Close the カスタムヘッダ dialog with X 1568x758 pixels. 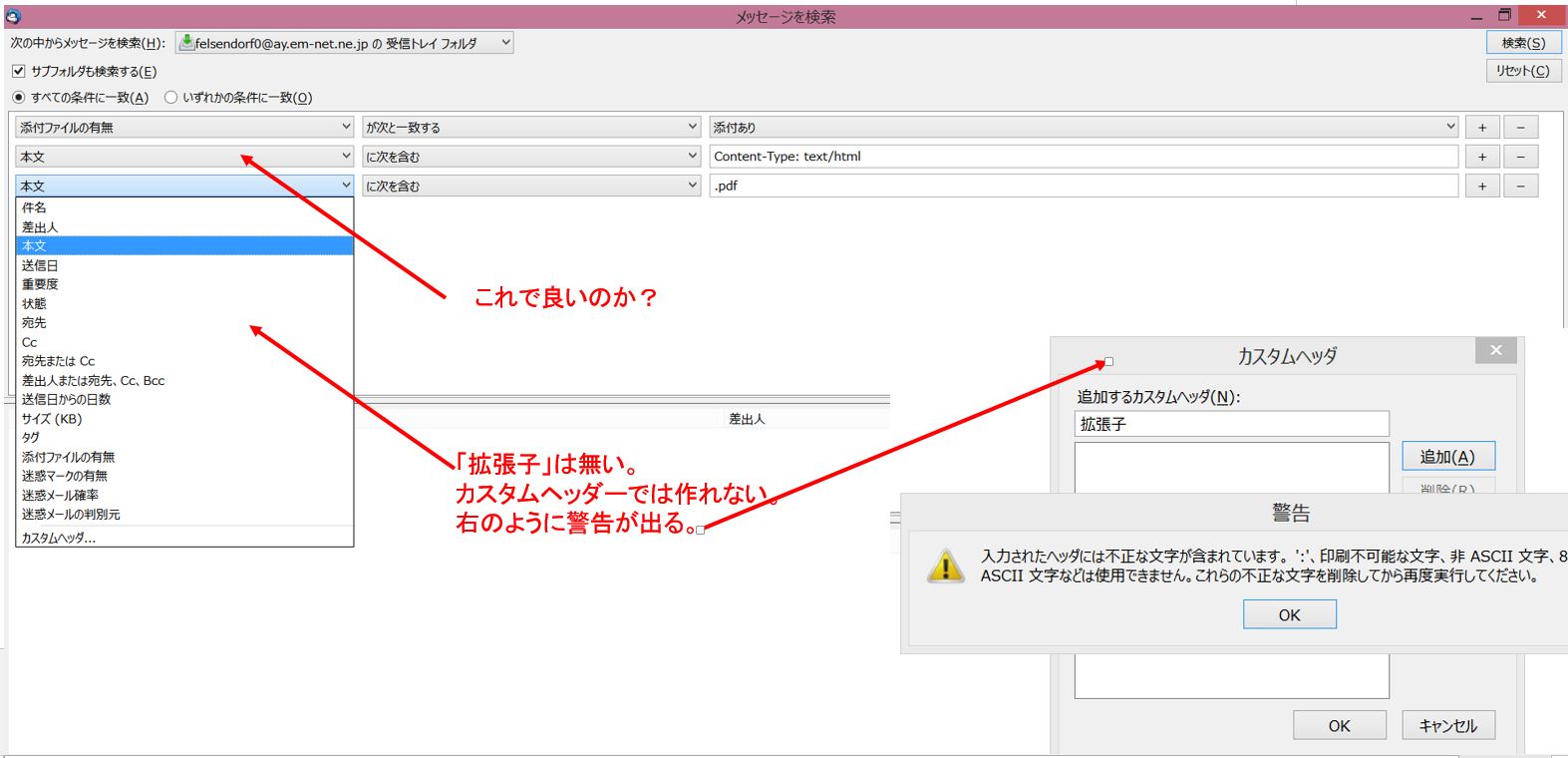click(1495, 350)
